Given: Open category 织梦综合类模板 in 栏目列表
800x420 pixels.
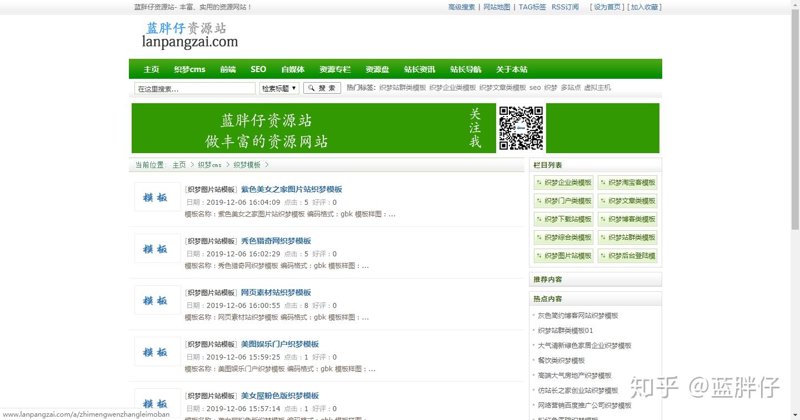Looking at the screenshot, I should tap(564, 237).
